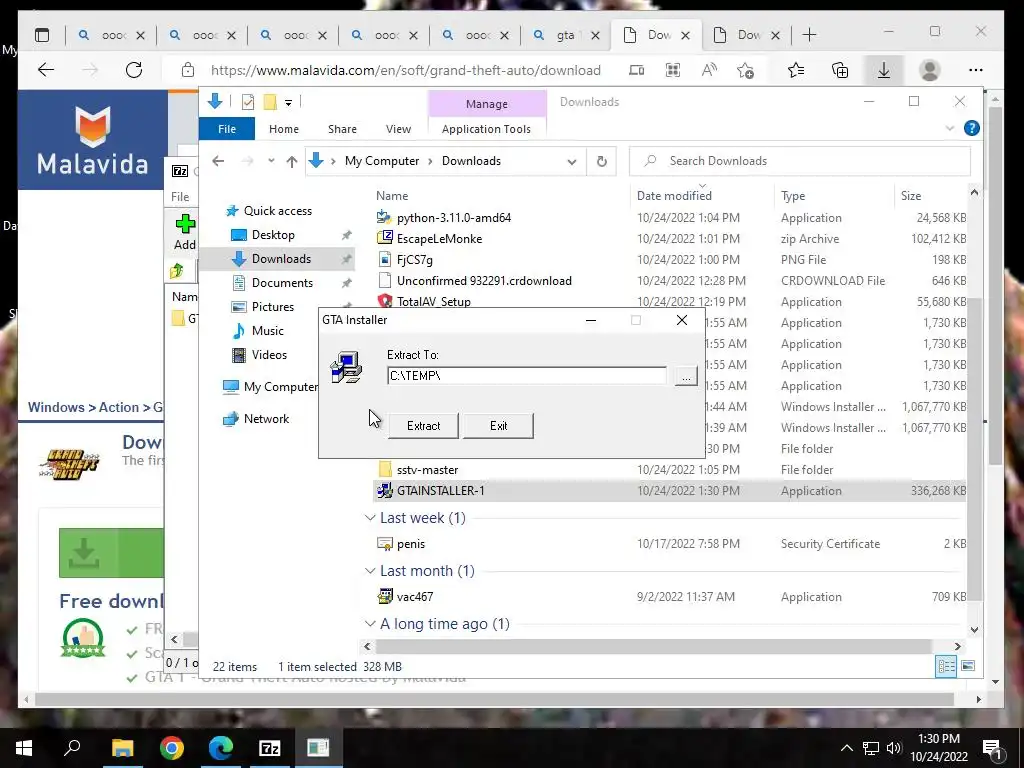1024x768 pixels.
Task: Collapse the Last month (1) group
Action: coord(370,571)
